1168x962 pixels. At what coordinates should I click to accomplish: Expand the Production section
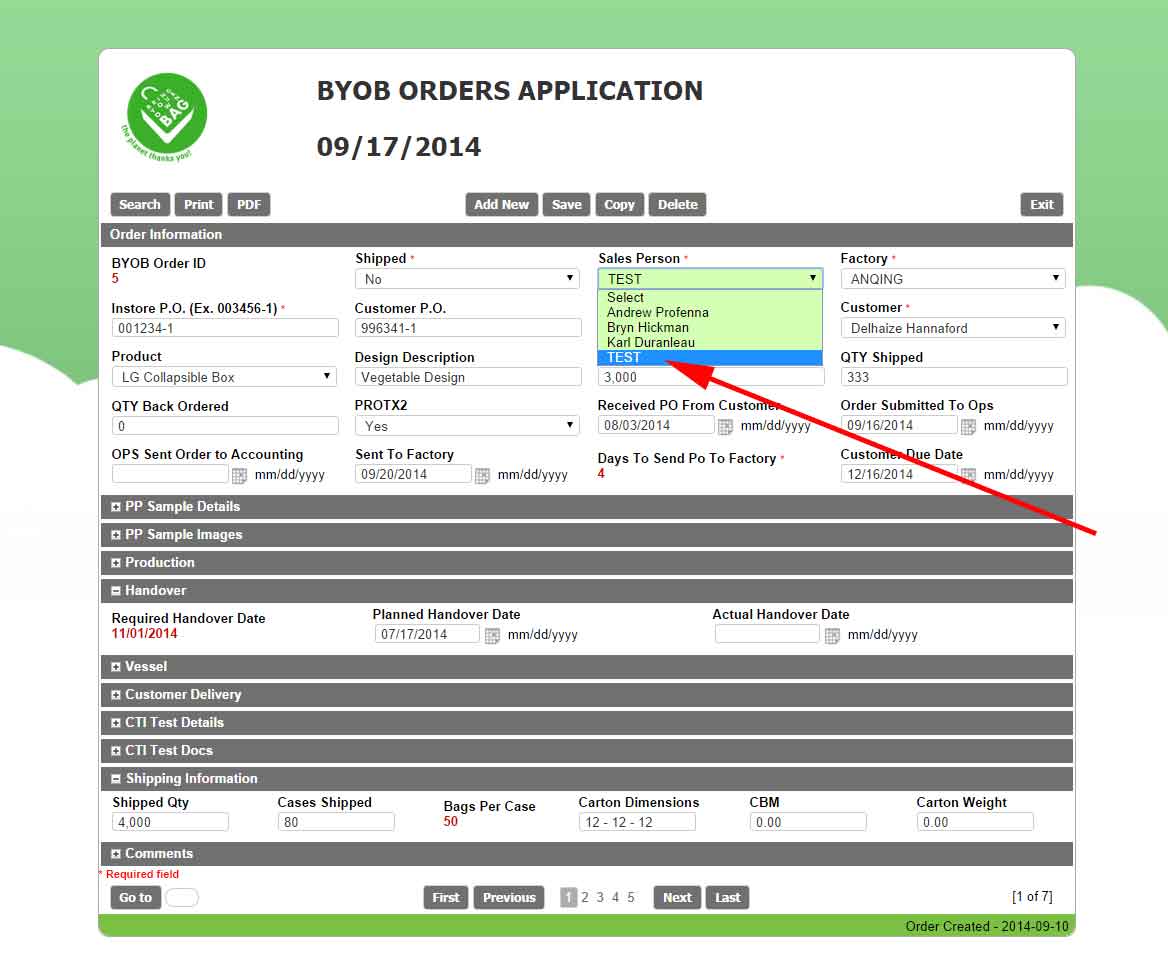[x=115, y=563]
